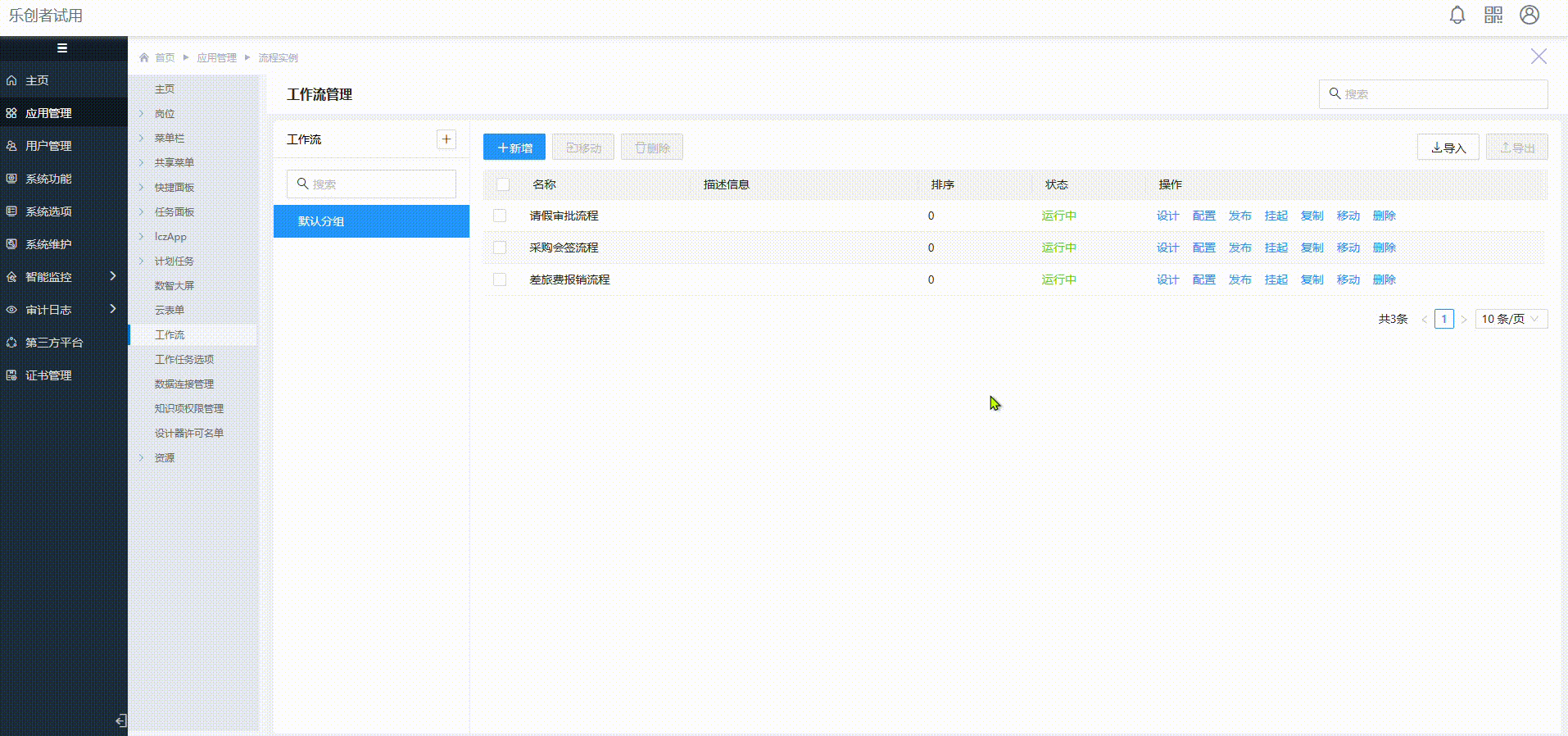Expand the 智能监控 sidebar menu
The width and height of the screenshot is (1568, 736).
tap(63, 277)
